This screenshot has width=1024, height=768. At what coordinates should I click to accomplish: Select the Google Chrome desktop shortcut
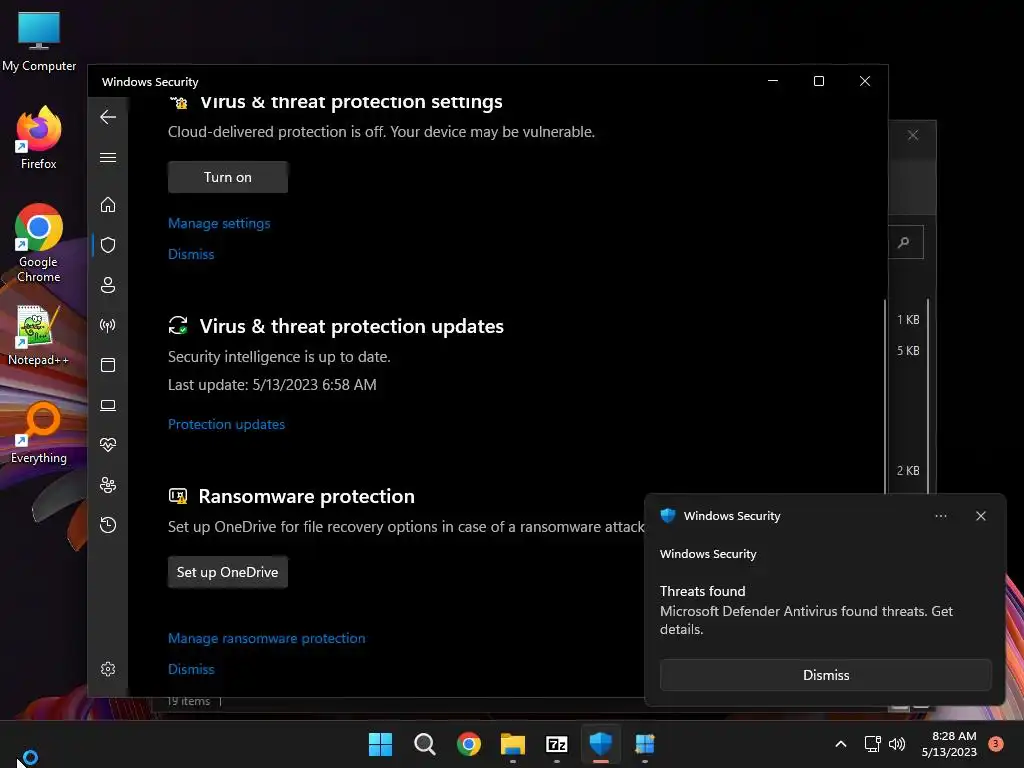click(39, 243)
